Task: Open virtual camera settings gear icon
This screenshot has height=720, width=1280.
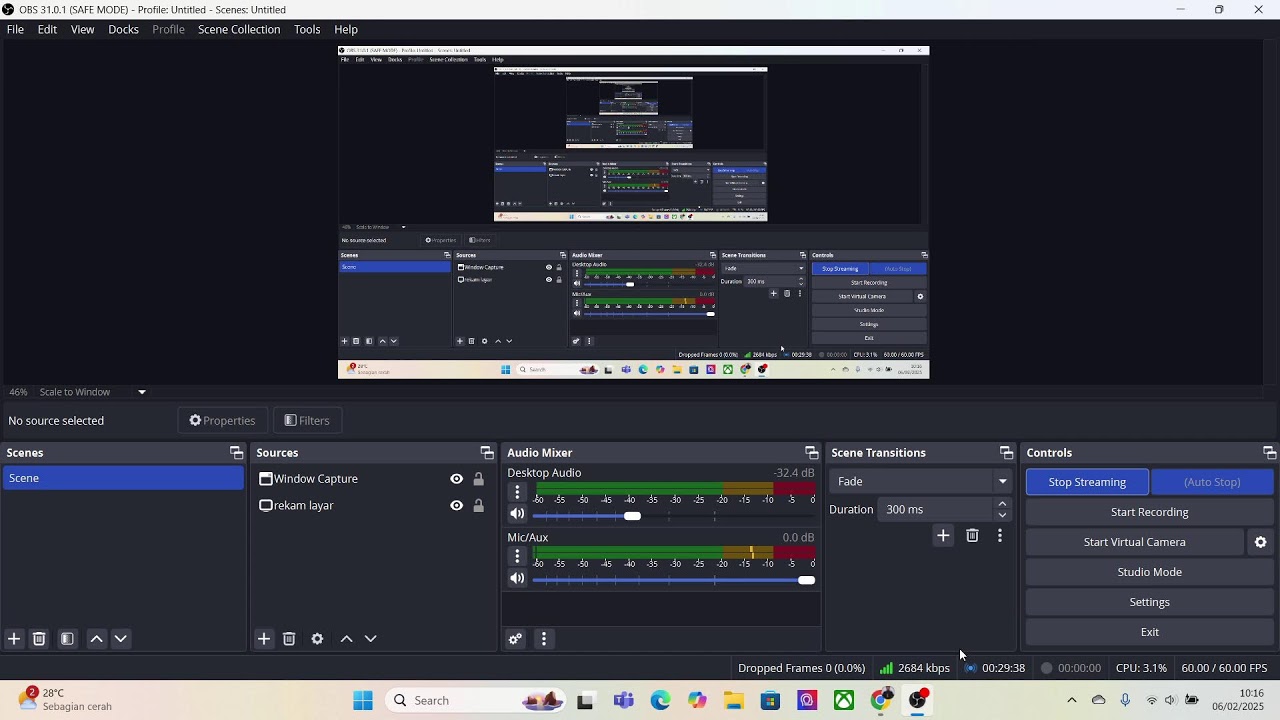Action: coord(1261,542)
